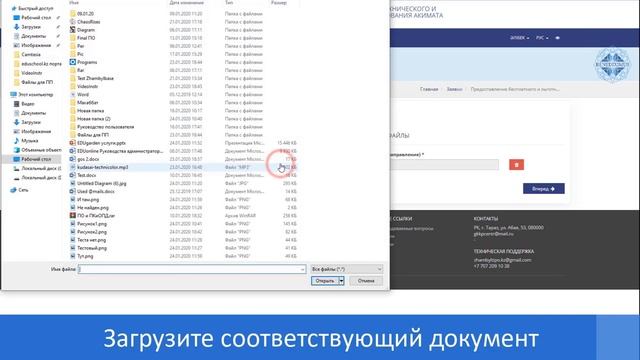Open Музыка in the navigation pane
This screenshot has height=360, width=640.
(x=29, y=141)
